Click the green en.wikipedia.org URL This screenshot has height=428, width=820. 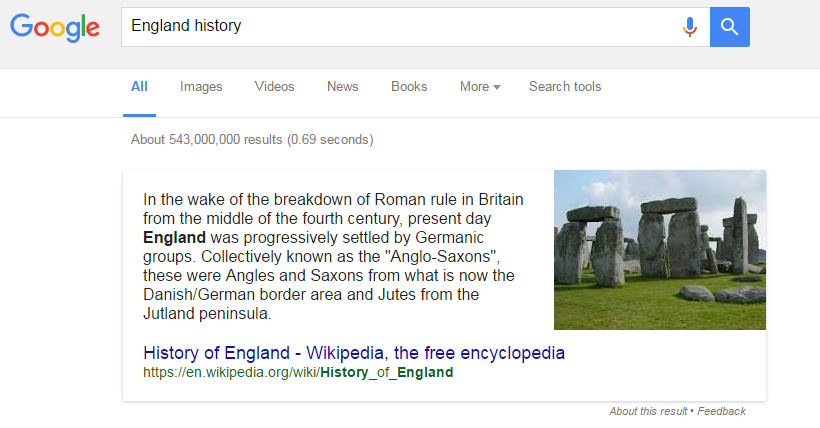[298, 373]
